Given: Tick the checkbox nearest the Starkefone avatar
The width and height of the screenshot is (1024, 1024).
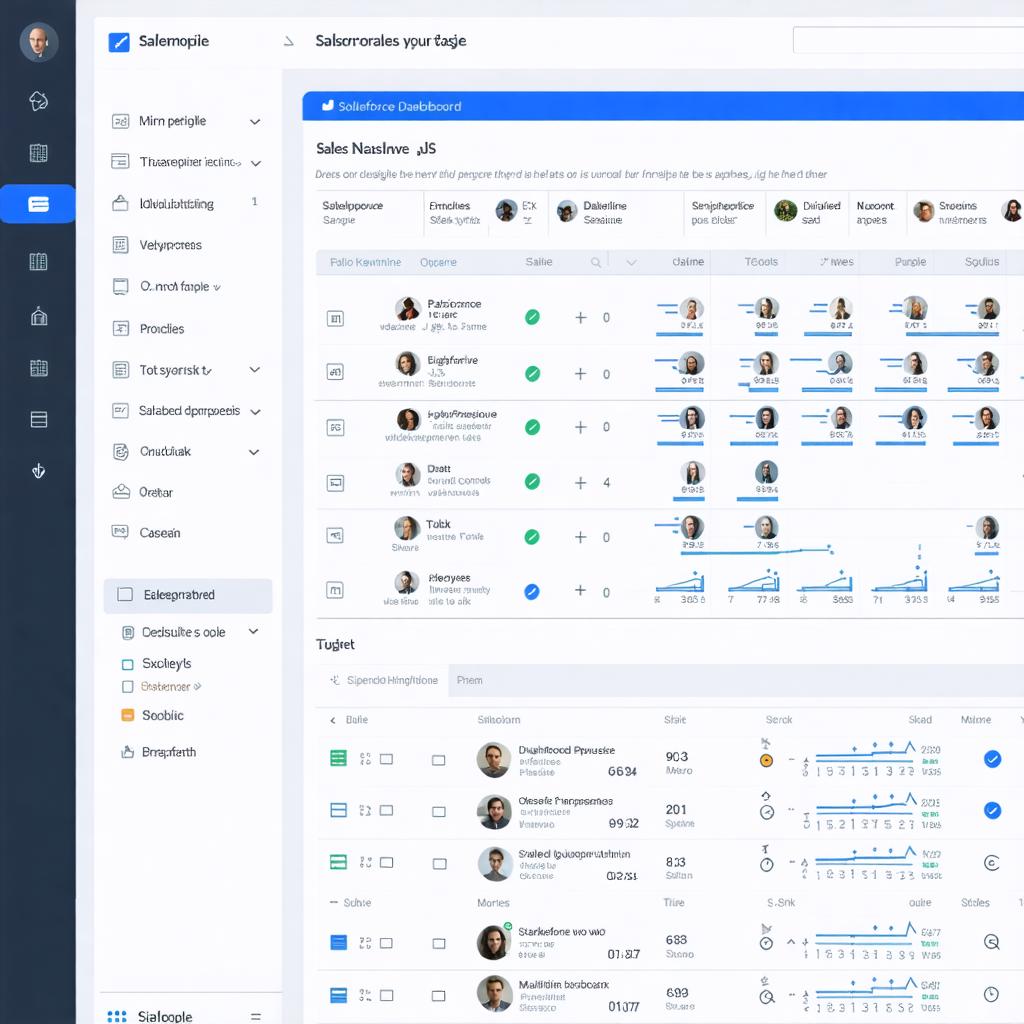Looking at the screenshot, I should (x=439, y=943).
